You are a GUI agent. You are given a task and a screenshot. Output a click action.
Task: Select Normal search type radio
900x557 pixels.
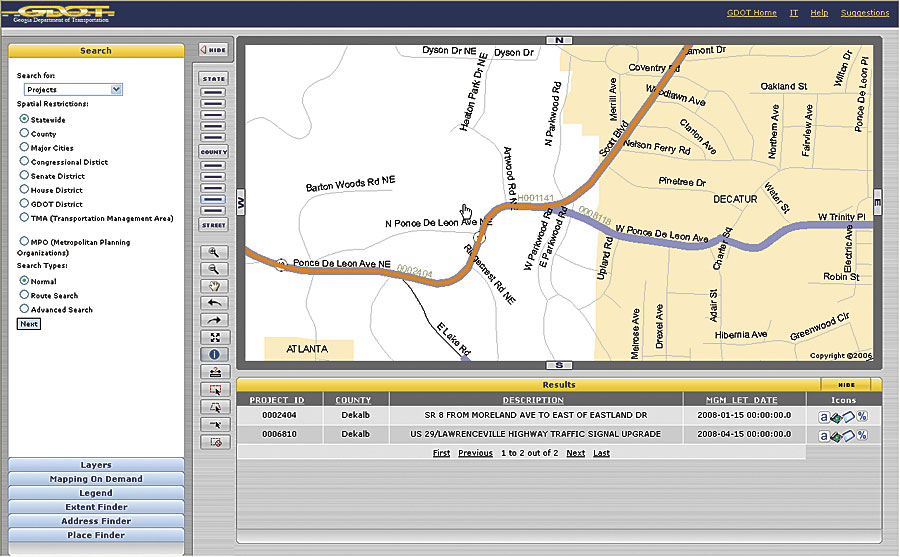(x=24, y=280)
